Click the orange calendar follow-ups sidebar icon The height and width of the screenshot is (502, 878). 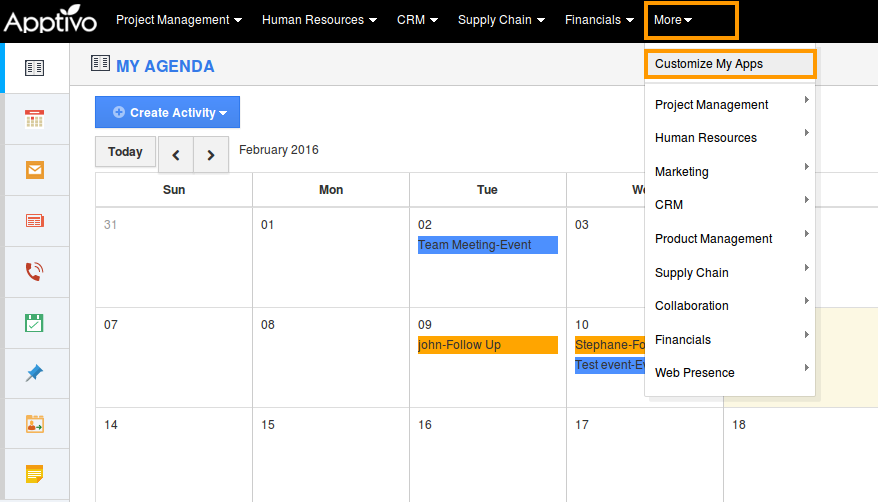[35, 424]
